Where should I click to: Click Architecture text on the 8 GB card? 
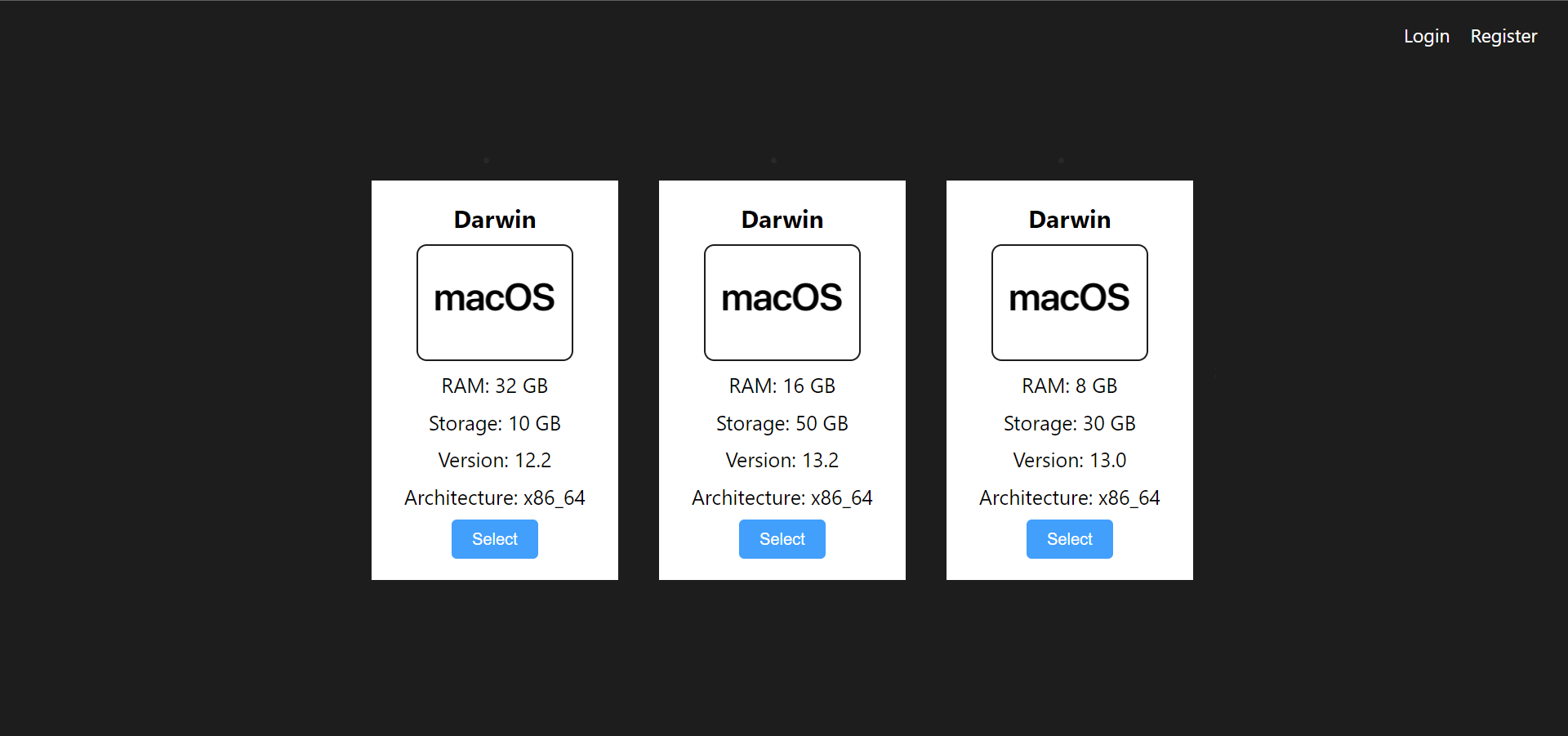point(1070,497)
